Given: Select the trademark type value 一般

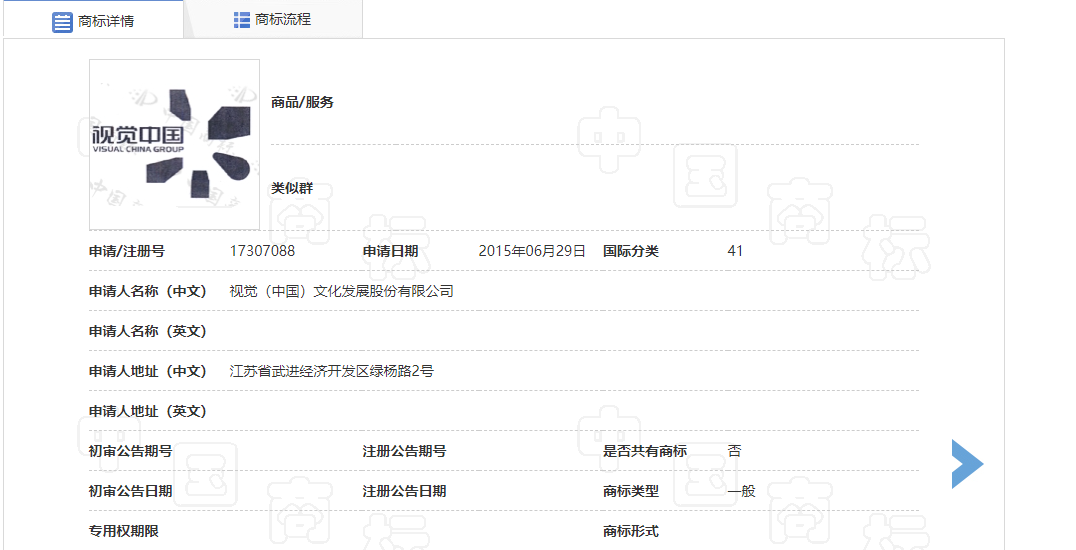Looking at the screenshot, I should [741, 491].
